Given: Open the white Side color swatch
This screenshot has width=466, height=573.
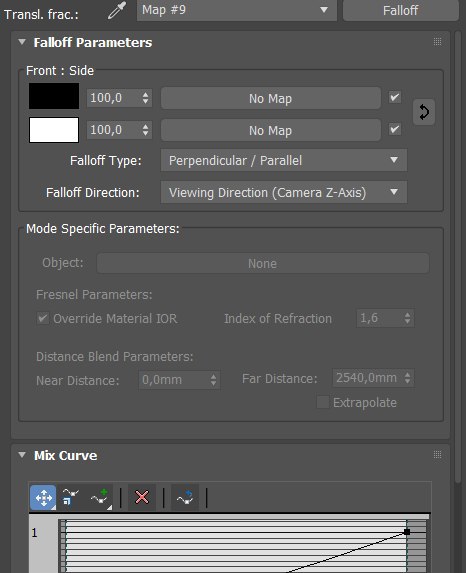Looking at the screenshot, I should (54, 130).
